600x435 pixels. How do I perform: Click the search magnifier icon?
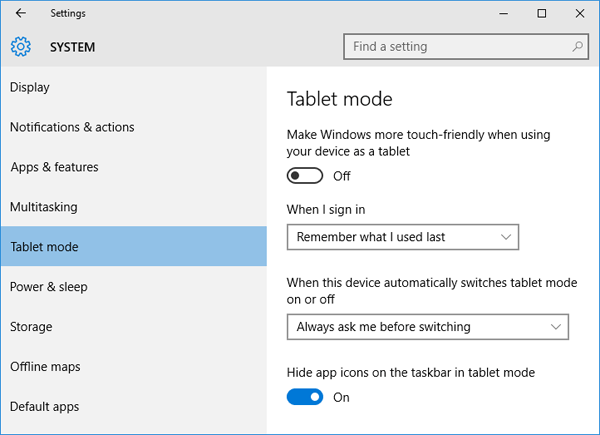click(577, 47)
